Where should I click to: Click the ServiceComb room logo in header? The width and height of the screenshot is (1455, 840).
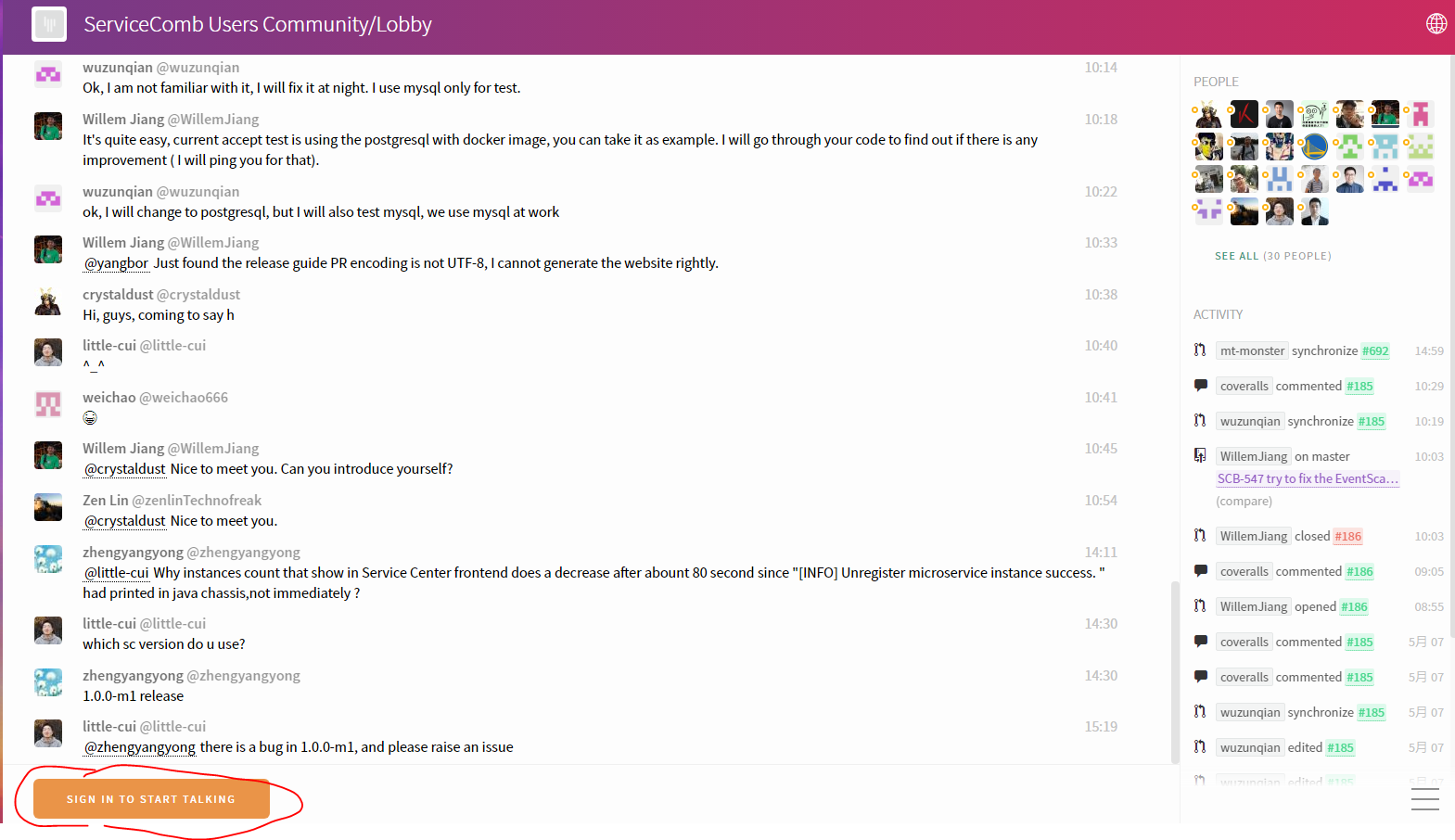click(x=49, y=24)
